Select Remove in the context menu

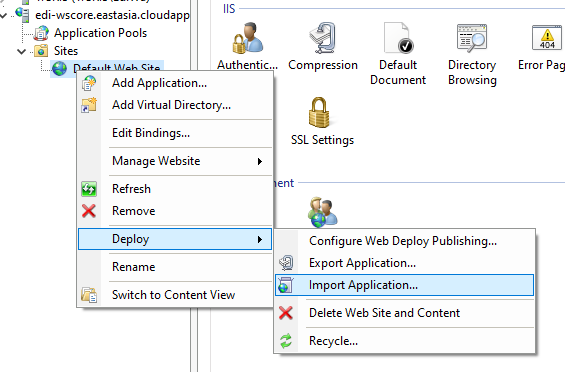click(175, 211)
